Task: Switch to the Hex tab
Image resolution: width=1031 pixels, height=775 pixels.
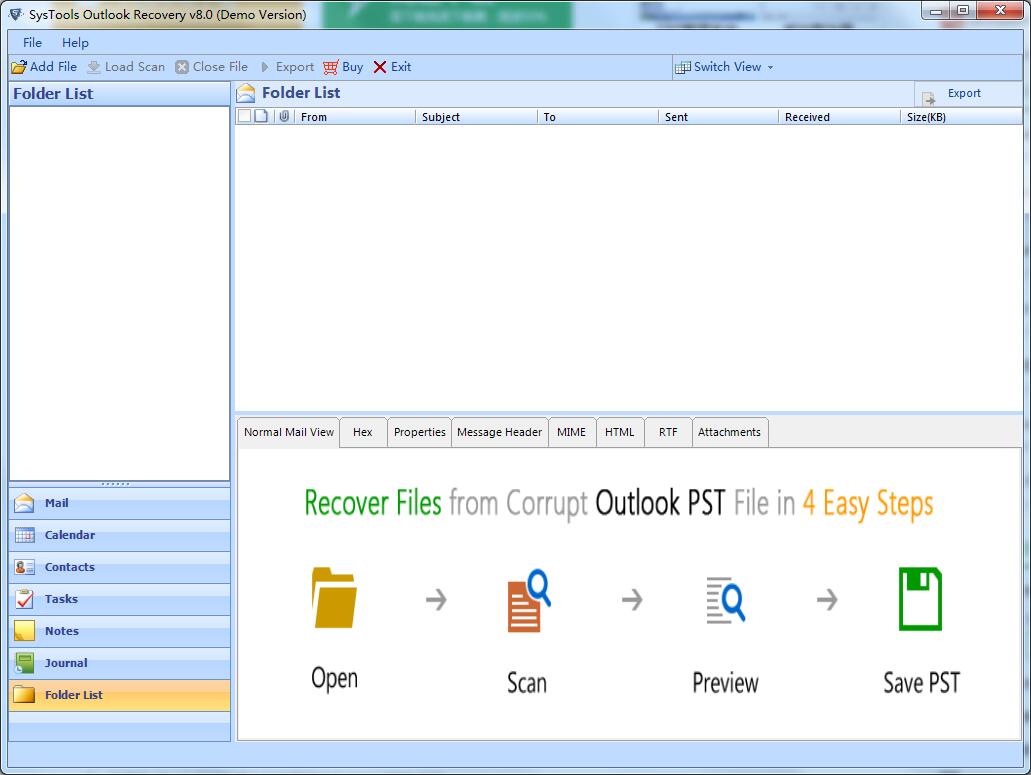Action: click(362, 433)
